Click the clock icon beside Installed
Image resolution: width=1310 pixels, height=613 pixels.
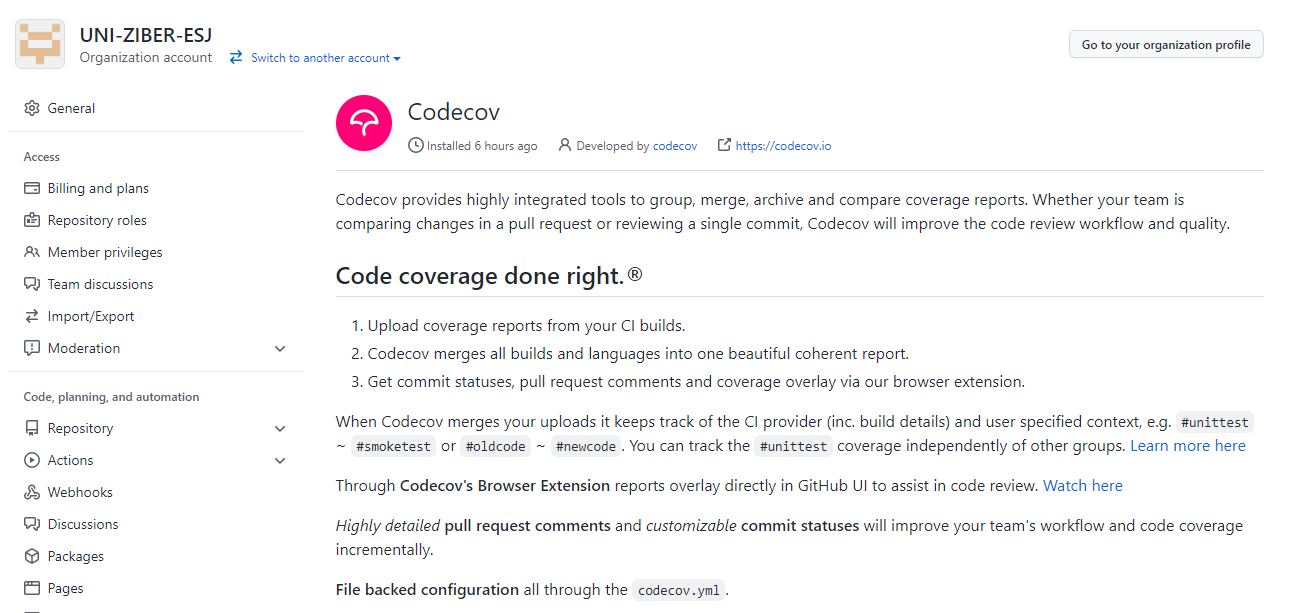click(416, 145)
